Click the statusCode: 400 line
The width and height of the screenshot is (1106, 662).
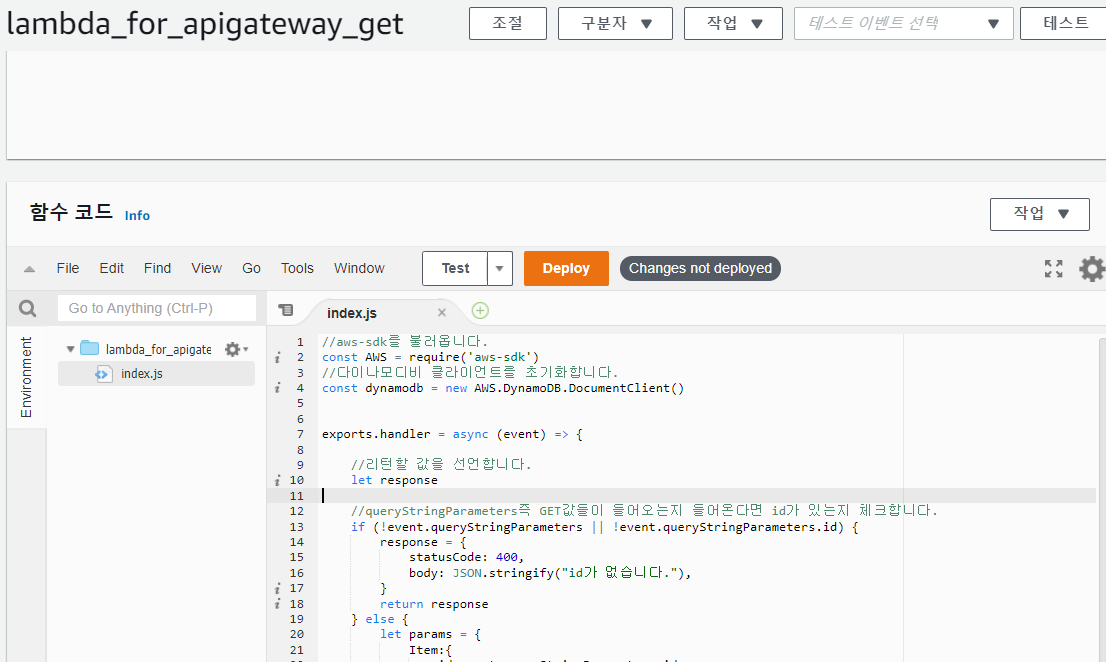[466, 557]
